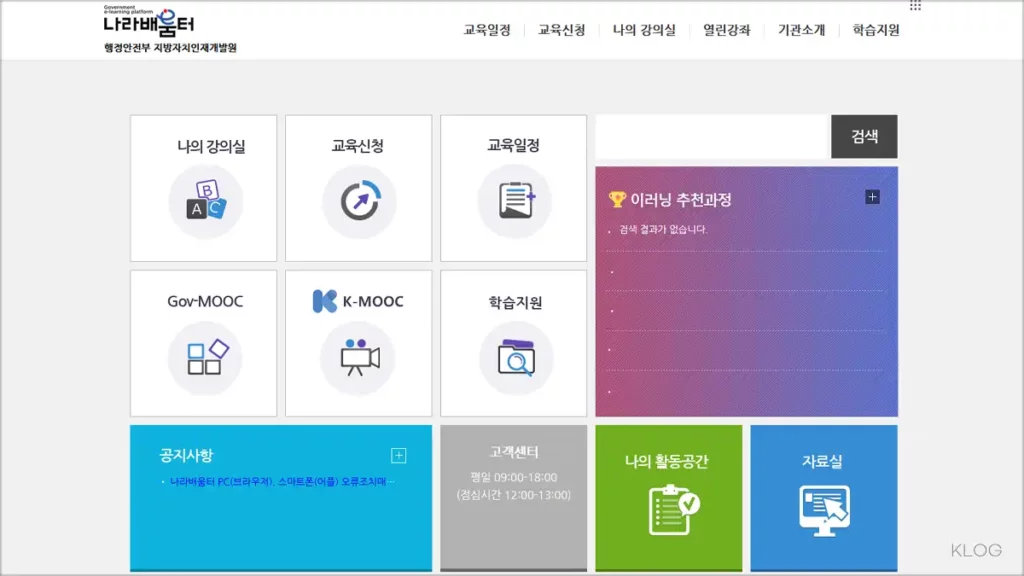Click the K-MOOC blue K logo

[325, 301]
